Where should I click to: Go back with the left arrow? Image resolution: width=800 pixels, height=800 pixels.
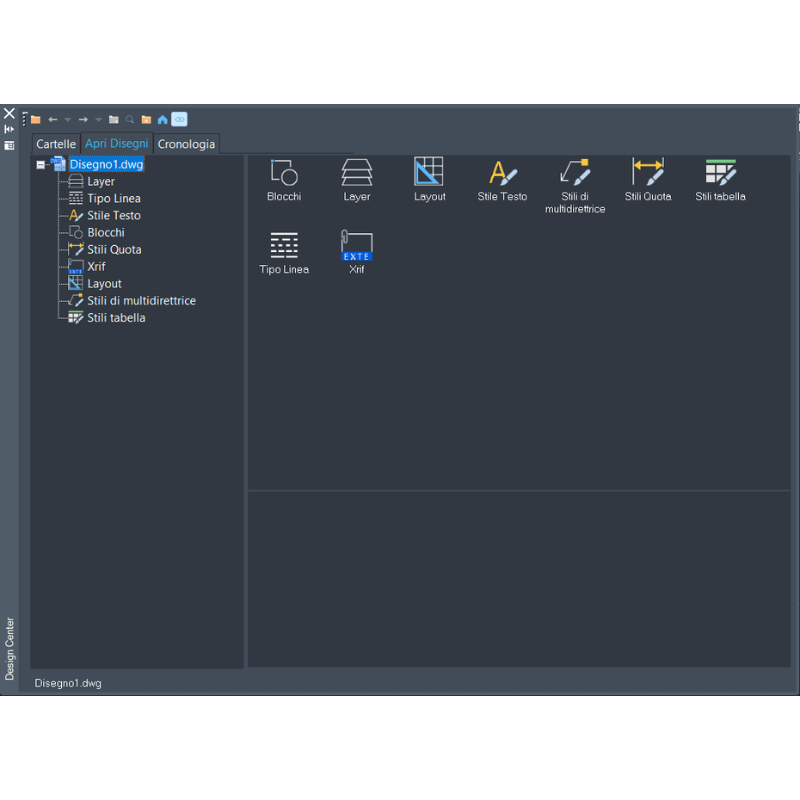pos(53,119)
